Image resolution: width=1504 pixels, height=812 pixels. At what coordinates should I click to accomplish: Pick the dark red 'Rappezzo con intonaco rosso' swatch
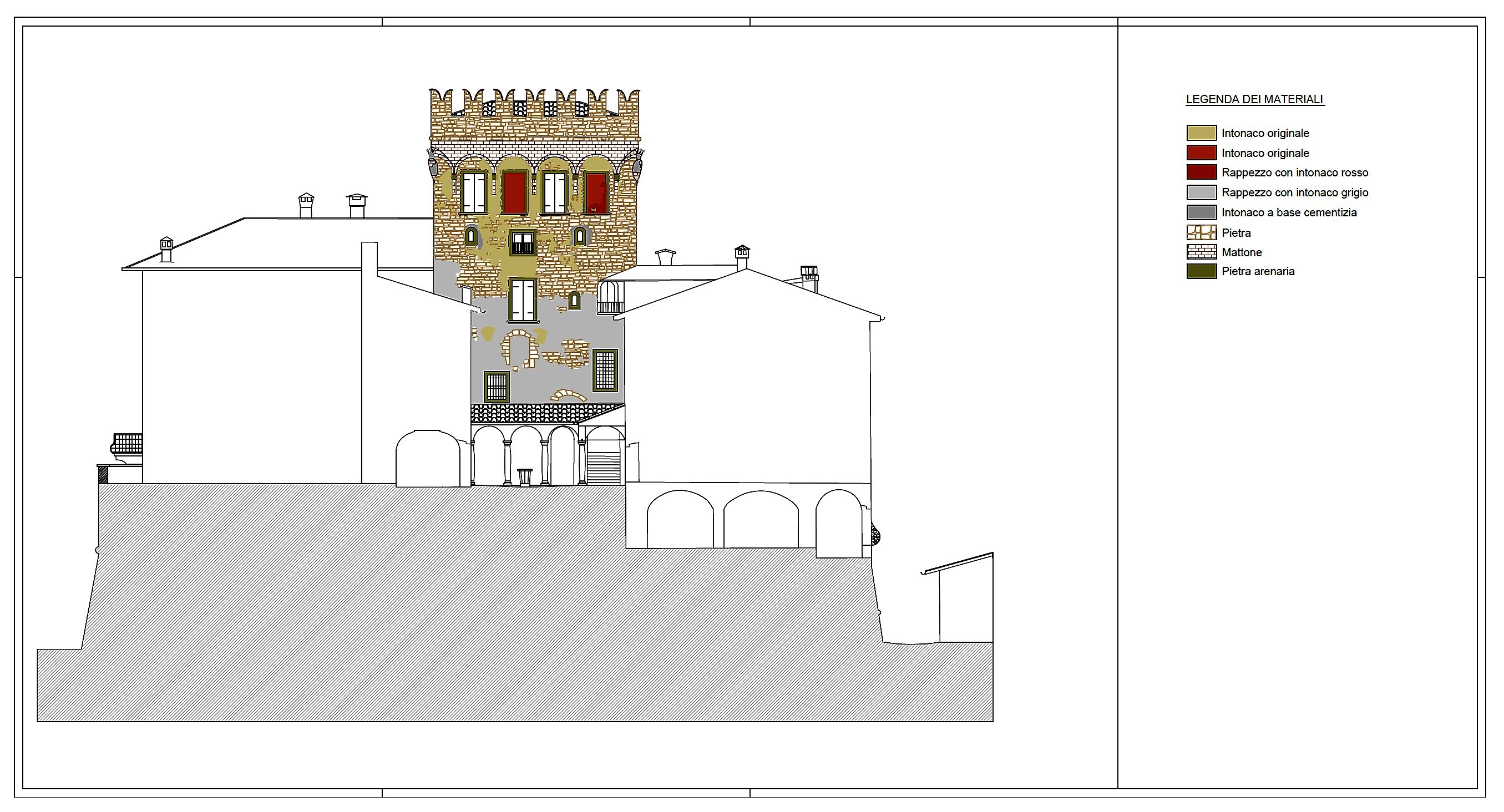pos(1202,173)
